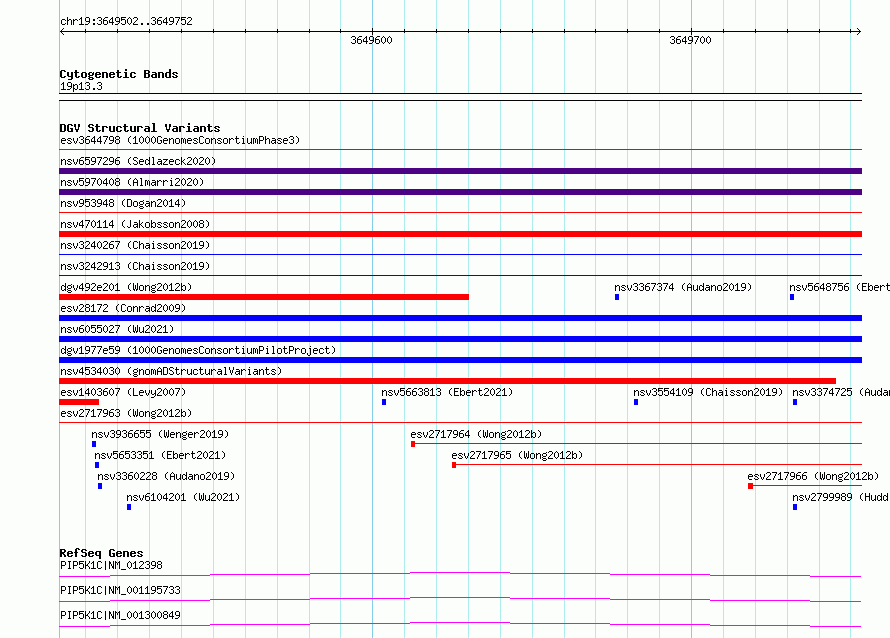The height and width of the screenshot is (638, 890).
Task: Click the esv3644798 (1000GenomesConsortiumPhase3) variant label
Action: pyautogui.click(x=180, y=140)
